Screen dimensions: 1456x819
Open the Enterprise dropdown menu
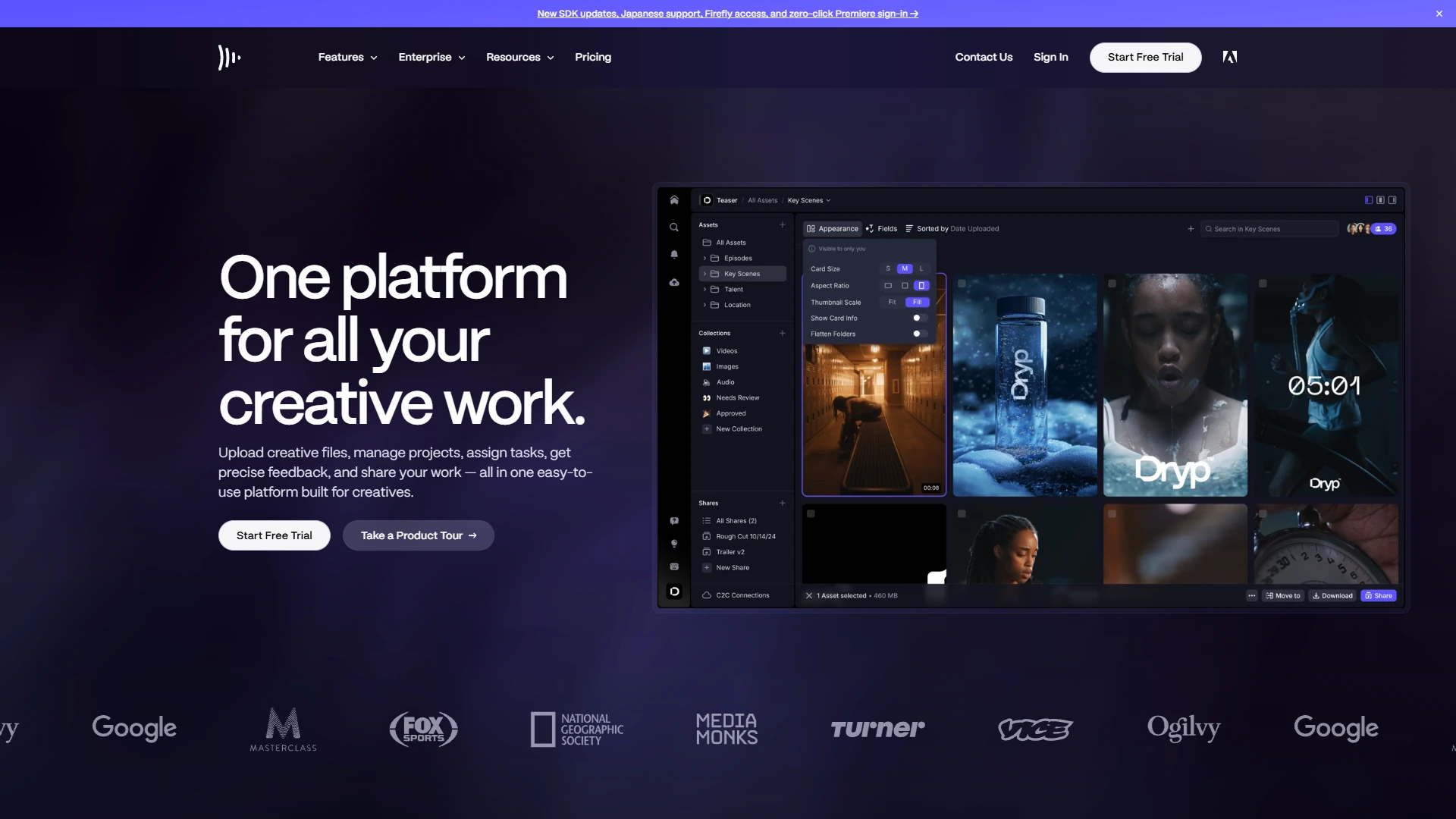[x=431, y=57]
